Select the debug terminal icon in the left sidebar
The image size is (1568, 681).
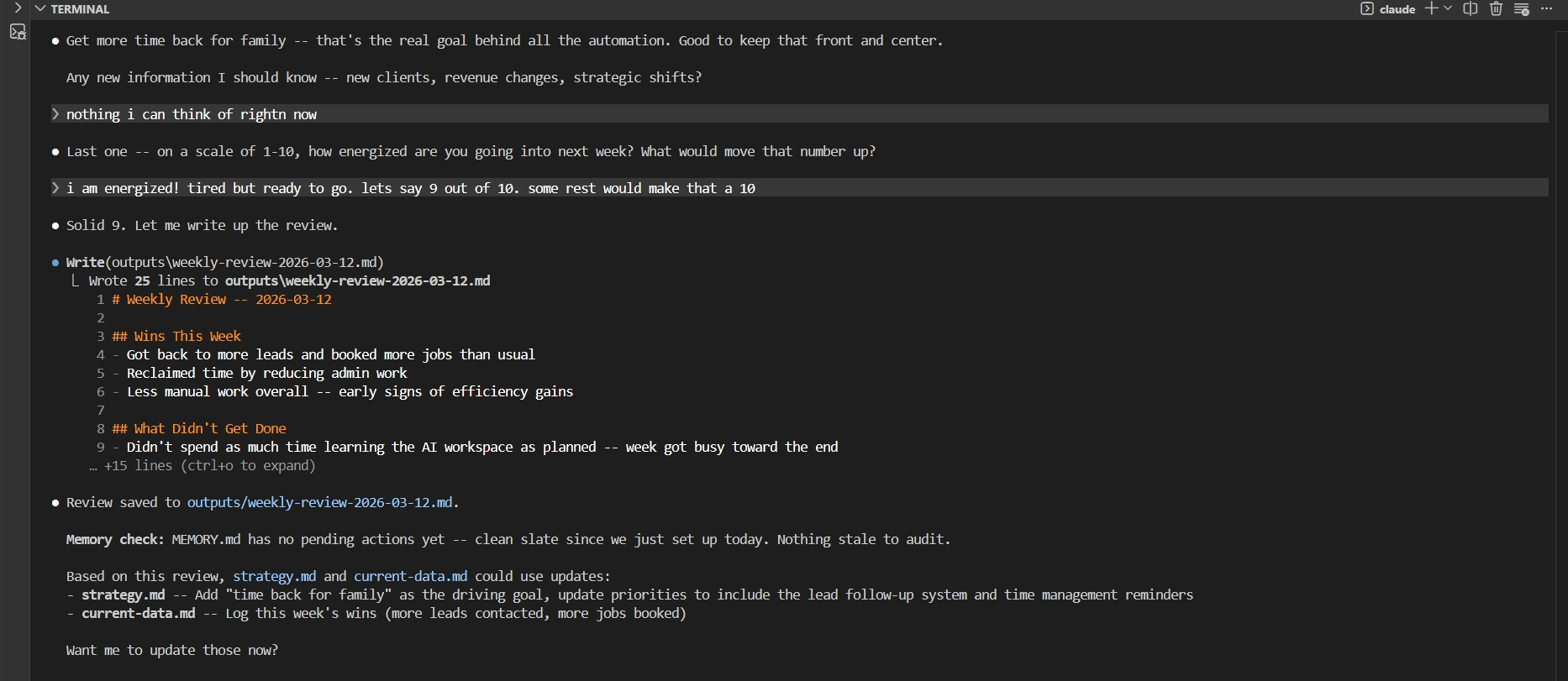(18, 32)
